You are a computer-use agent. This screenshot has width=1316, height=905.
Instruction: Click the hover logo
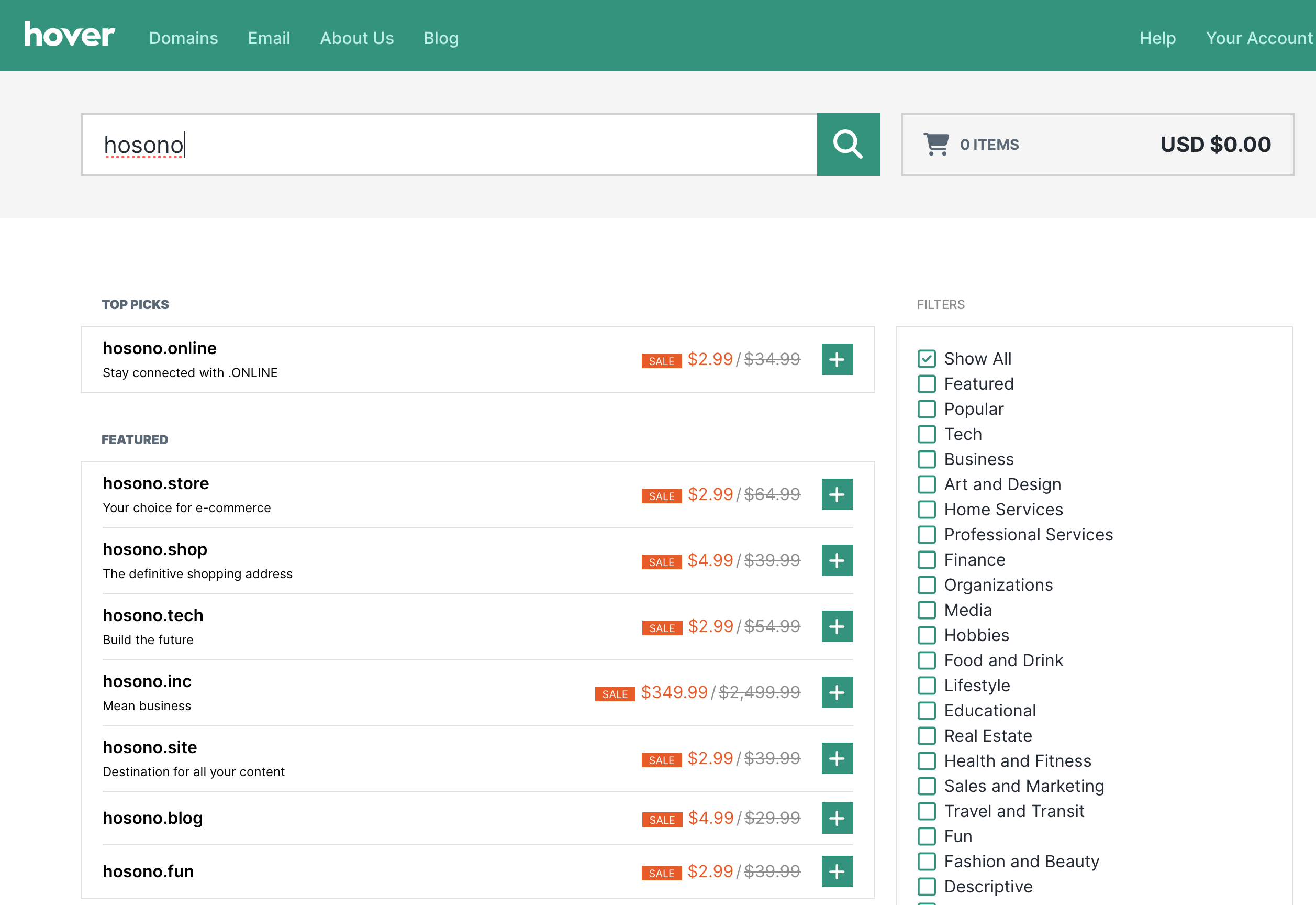pos(69,35)
